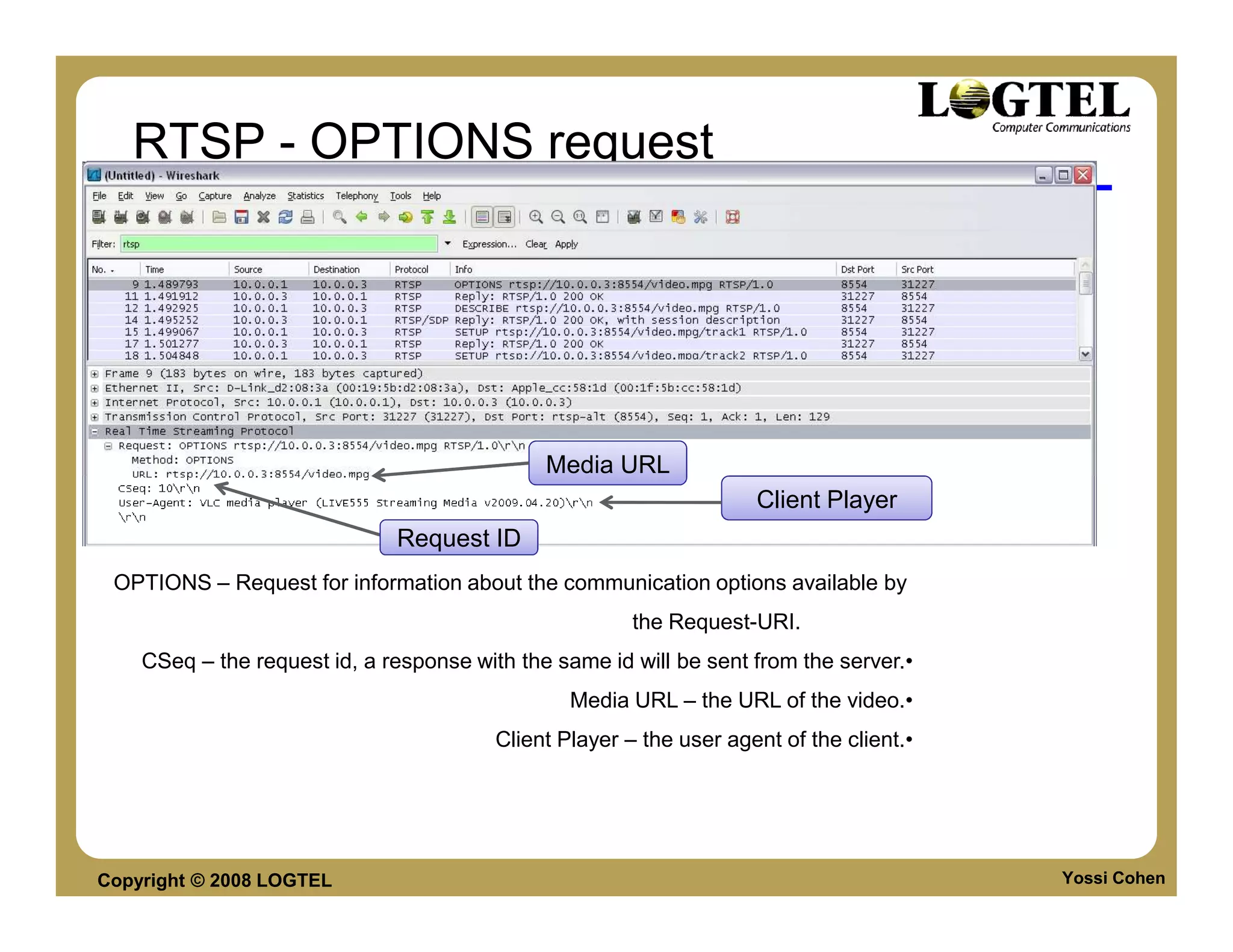Jump to first packet icon
The height and width of the screenshot is (952, 1233).
pos(427,217)
